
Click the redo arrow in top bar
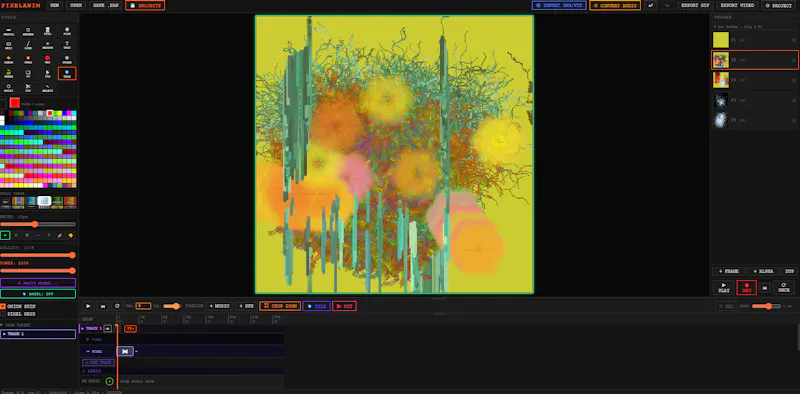coord(667,6)
